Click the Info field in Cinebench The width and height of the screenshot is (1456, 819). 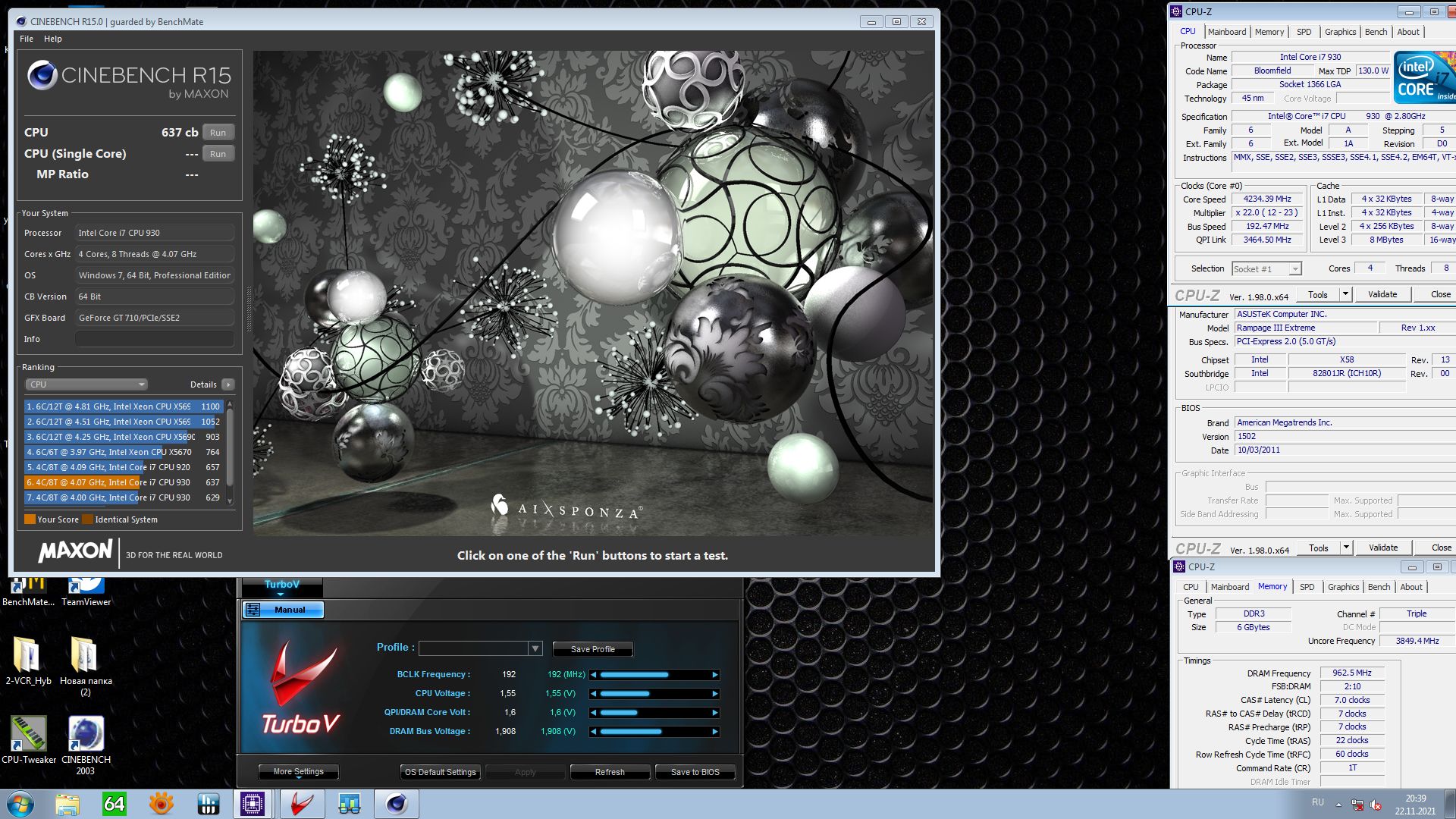(x=155, y=339)
